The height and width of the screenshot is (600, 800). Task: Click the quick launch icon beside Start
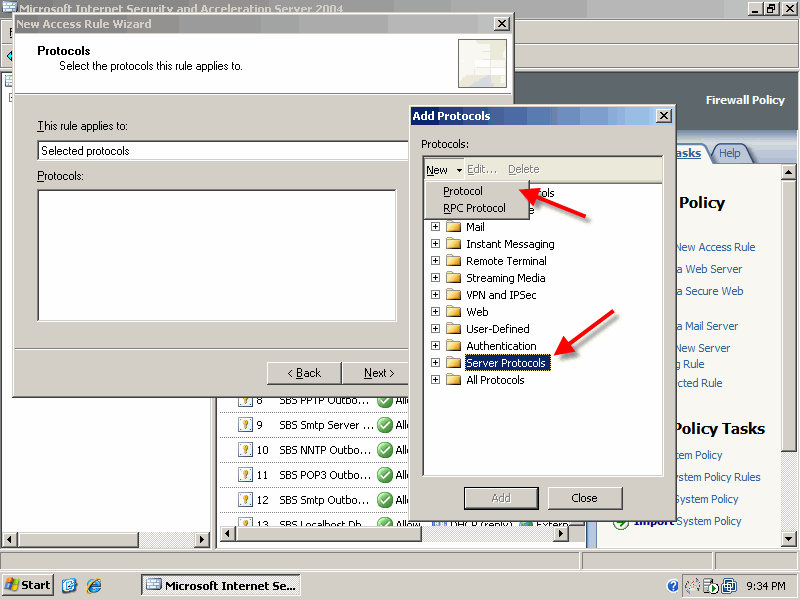[69, 585]
